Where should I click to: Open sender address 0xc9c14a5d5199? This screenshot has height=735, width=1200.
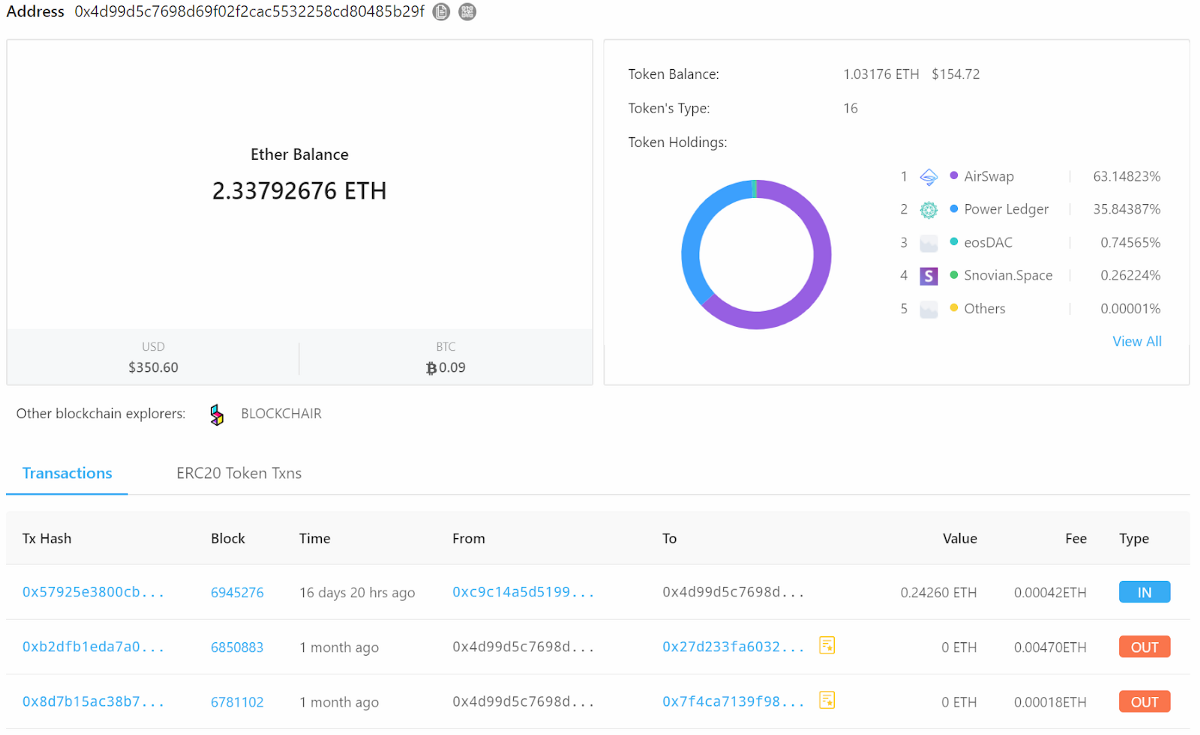pos(523,592)
